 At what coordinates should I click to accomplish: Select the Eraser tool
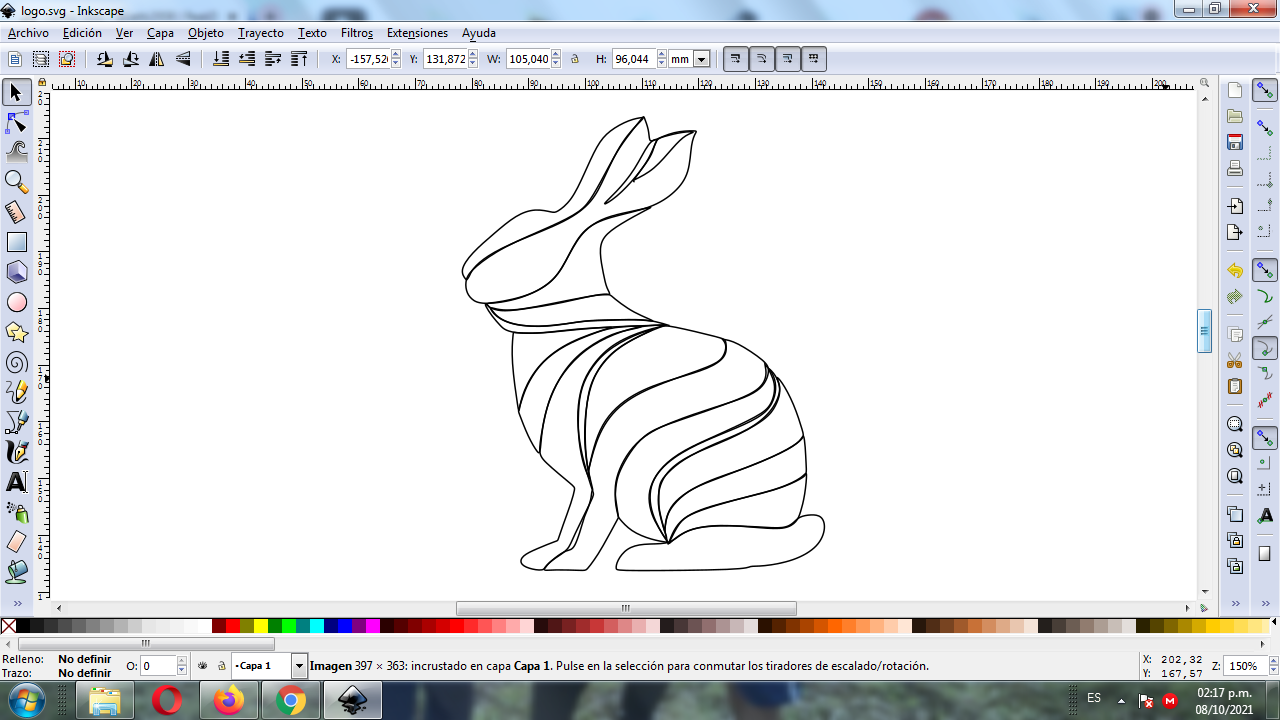click(16, 542)
